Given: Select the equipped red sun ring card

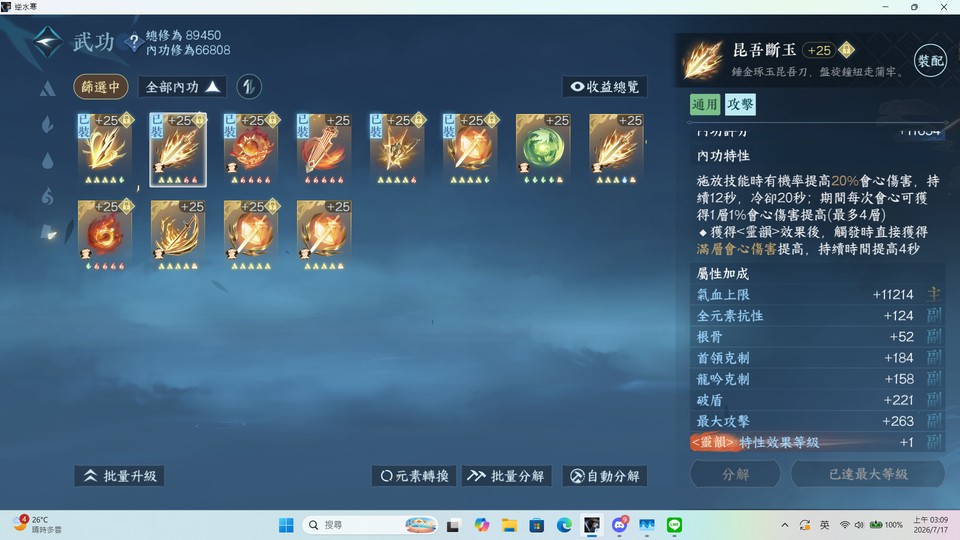Looking at the screenshot, I should 251,149.
